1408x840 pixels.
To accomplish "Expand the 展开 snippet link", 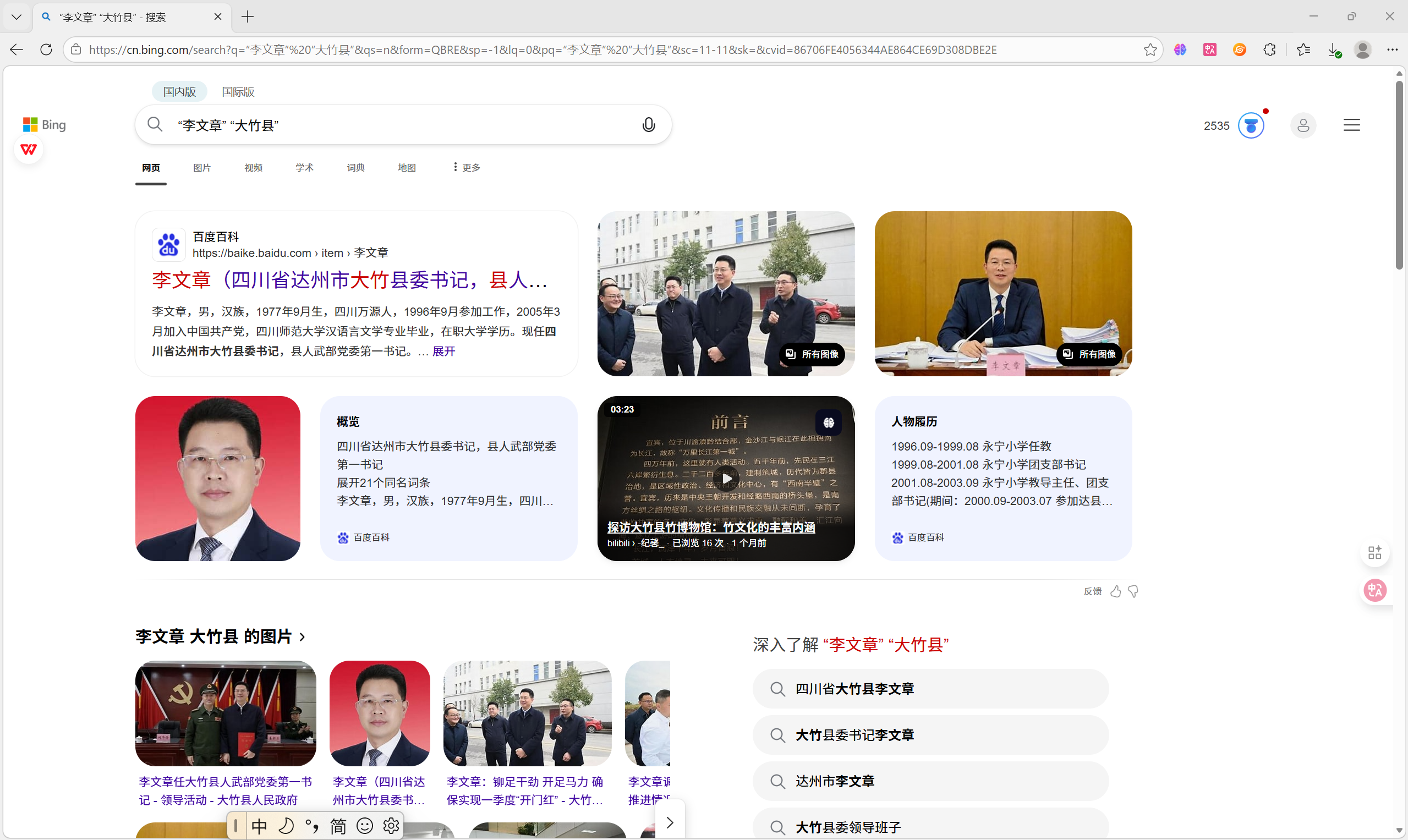I will tap(443, 352).
